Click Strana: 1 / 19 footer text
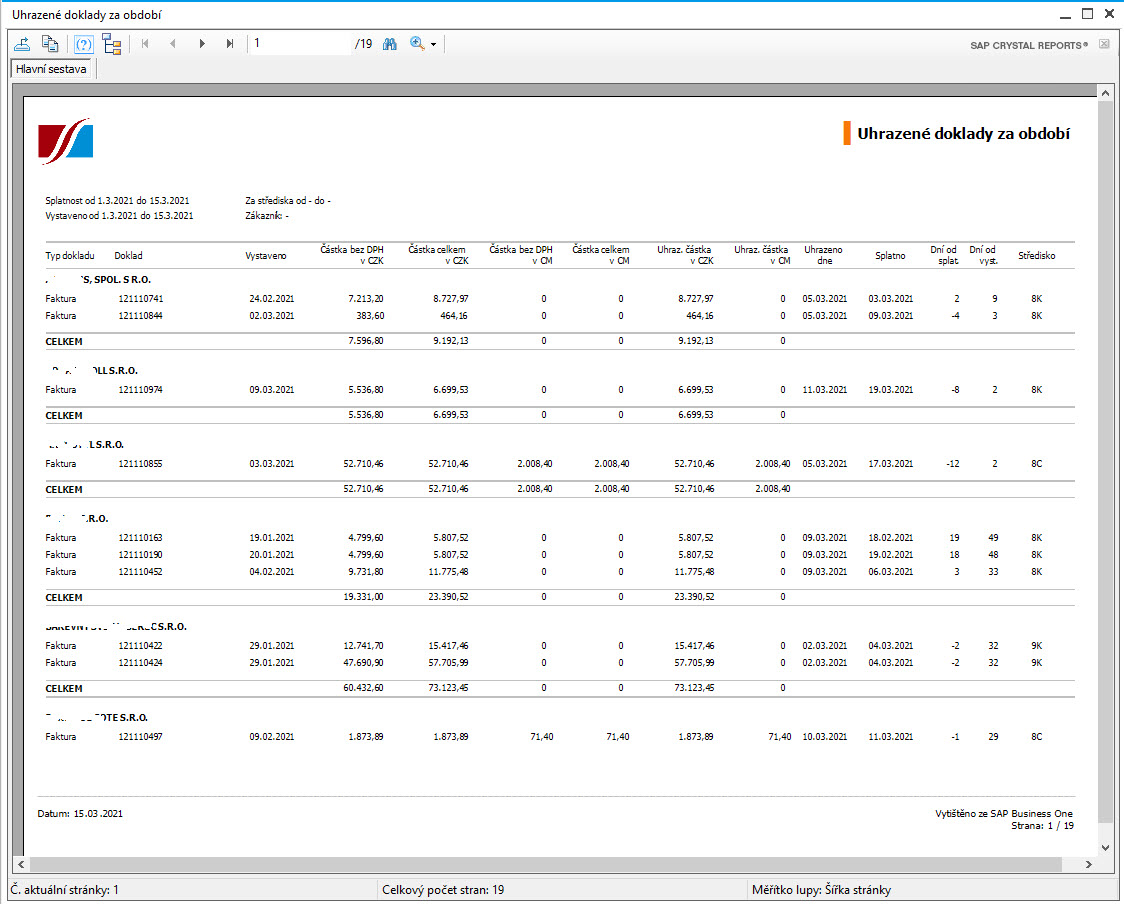The image size is (1124, 904). [1042, 826]
